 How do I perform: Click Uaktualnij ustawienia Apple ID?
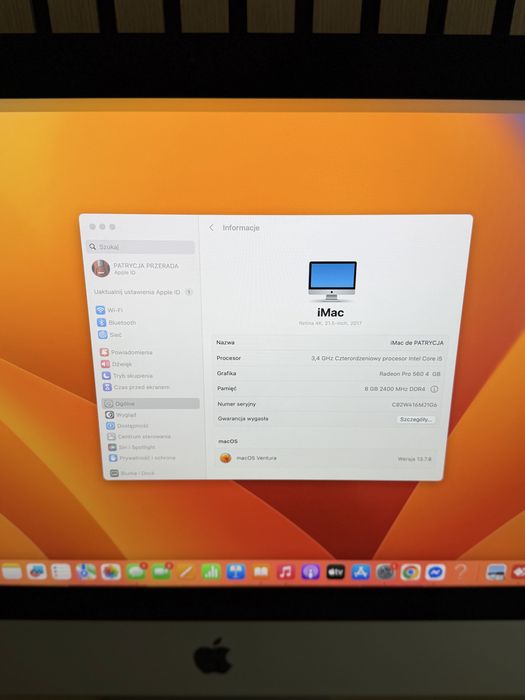point(143,292)
